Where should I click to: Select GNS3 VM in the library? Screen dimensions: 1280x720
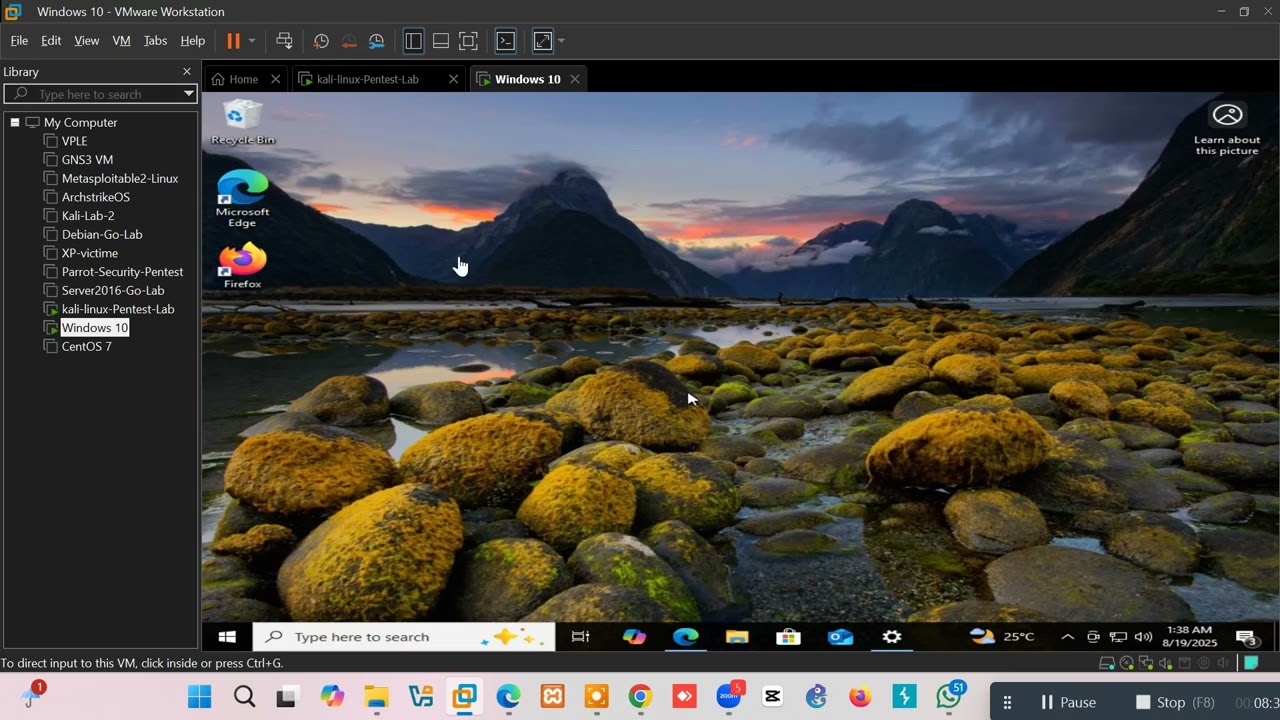(x=87, y=160)
